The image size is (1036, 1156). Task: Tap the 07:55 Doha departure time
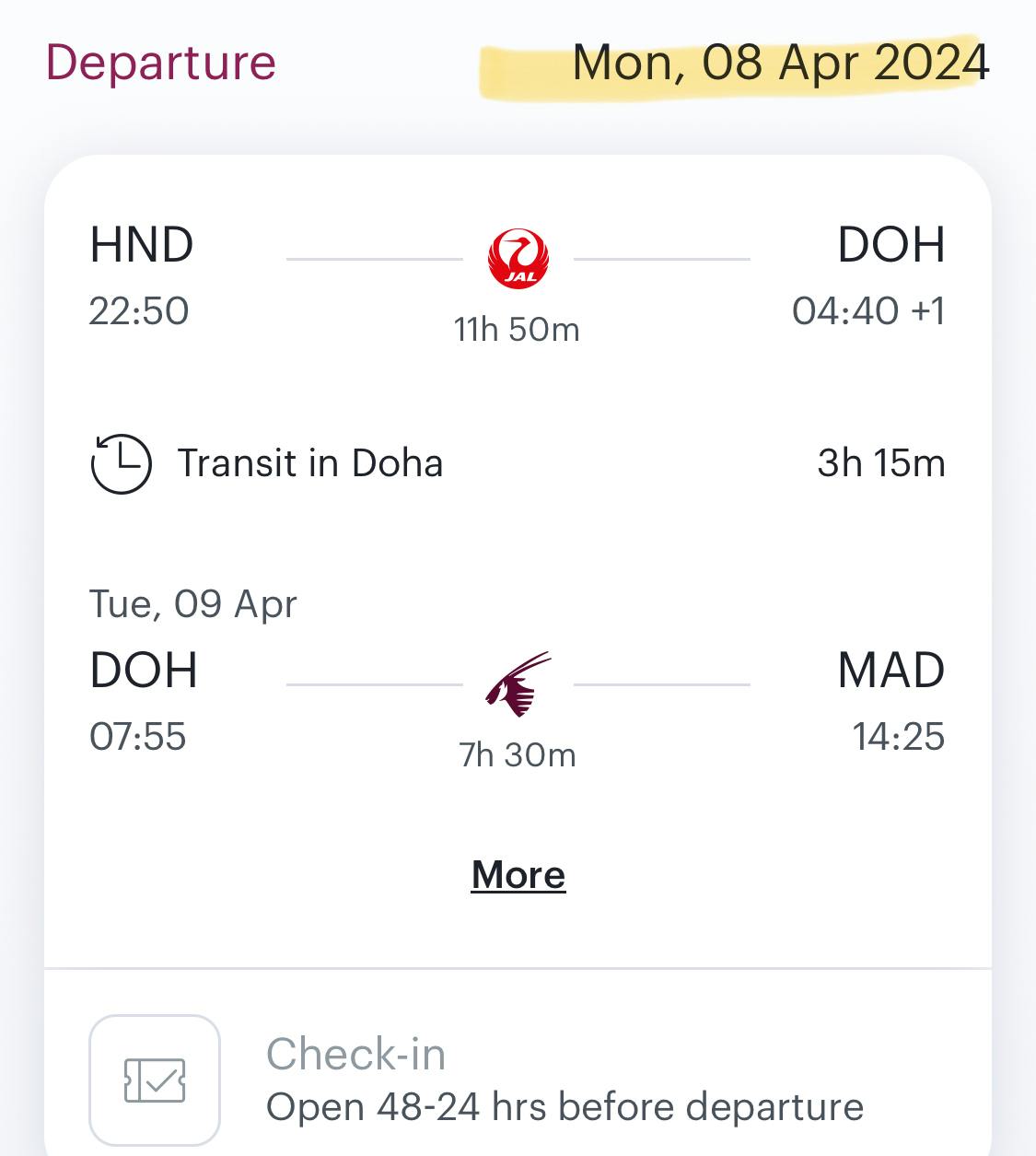coord(138,737)
